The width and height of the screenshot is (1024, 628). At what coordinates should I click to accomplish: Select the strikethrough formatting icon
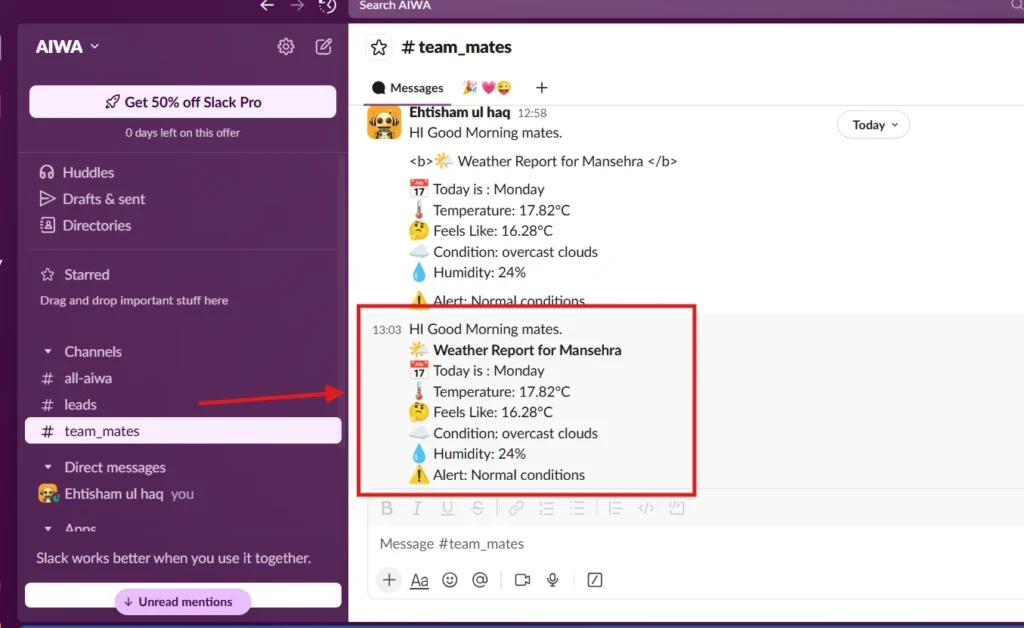tap(478, 508)
